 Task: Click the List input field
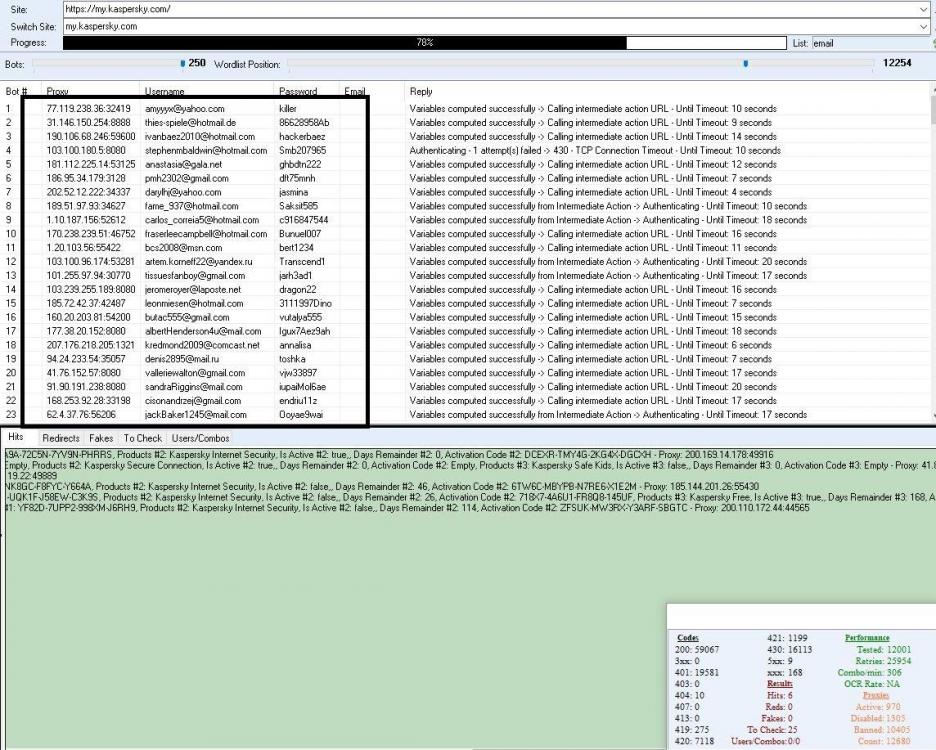point(868,43)
